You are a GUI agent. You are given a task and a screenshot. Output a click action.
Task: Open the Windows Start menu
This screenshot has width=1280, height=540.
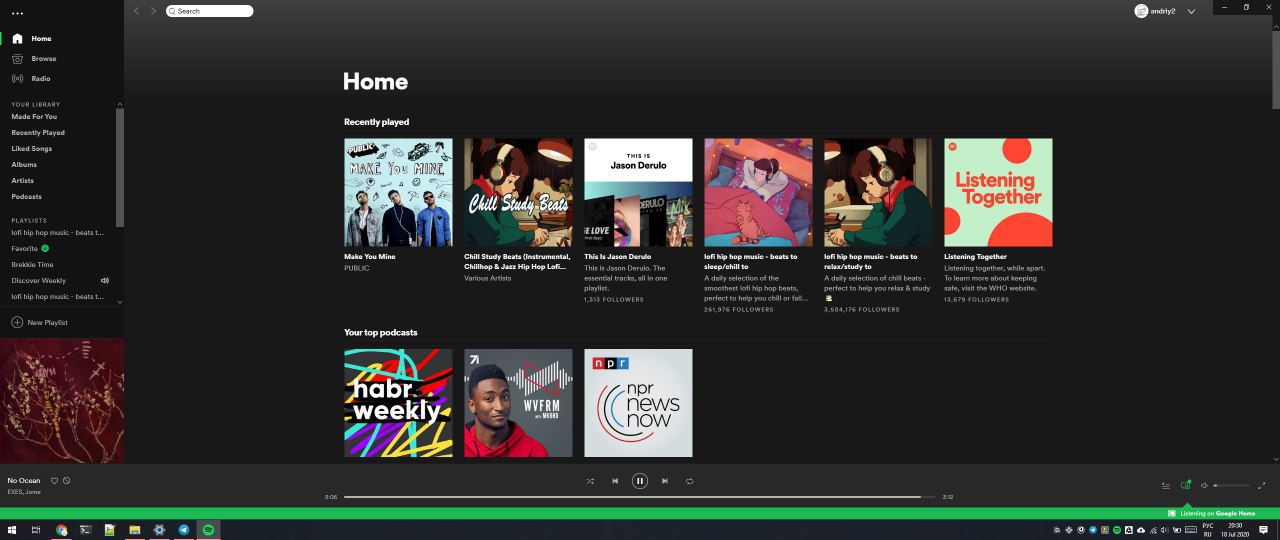coord(13,530)
